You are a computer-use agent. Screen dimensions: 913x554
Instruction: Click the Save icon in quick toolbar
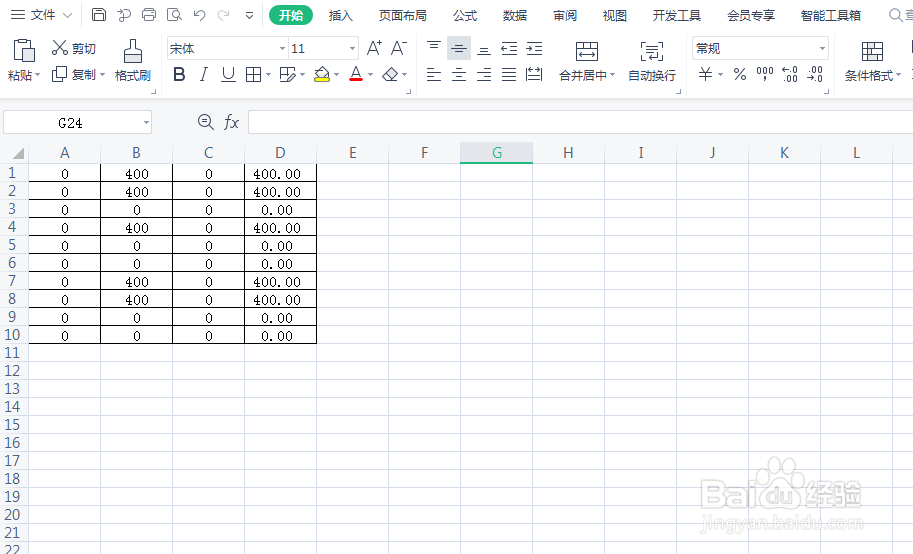point(99,15)
